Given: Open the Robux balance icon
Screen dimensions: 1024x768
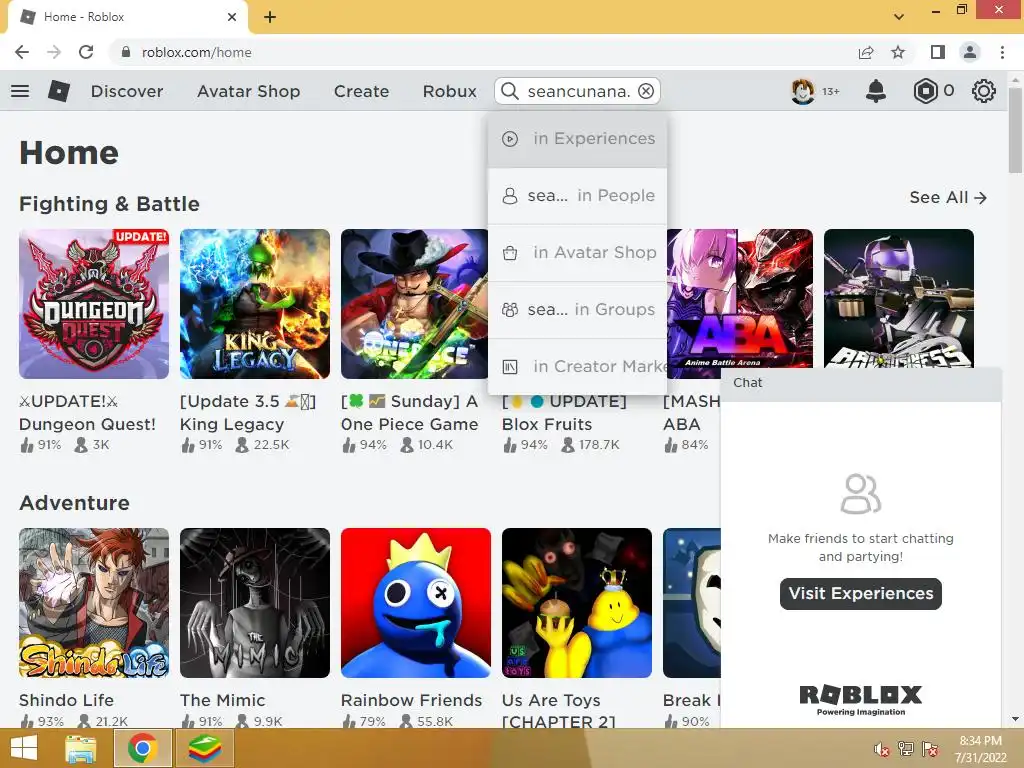Looking at the screenshot, I should point(925,91).
